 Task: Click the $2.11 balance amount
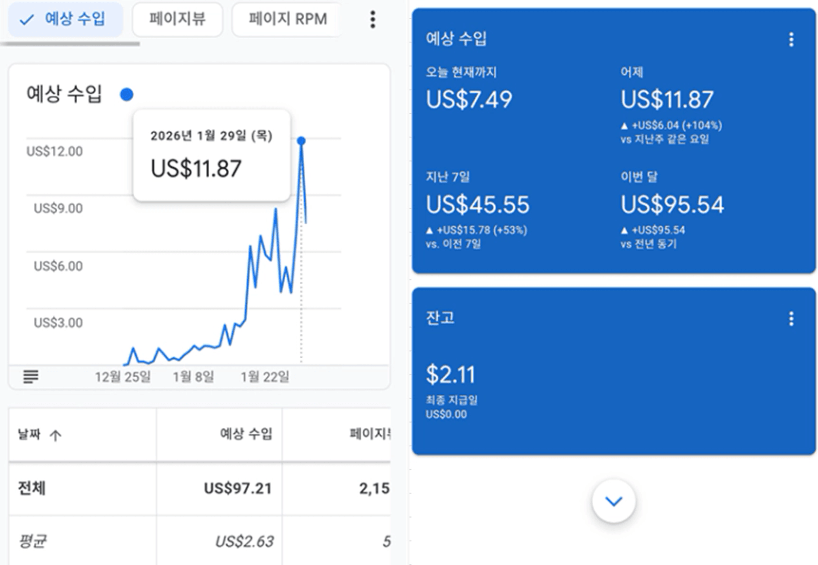451,375
